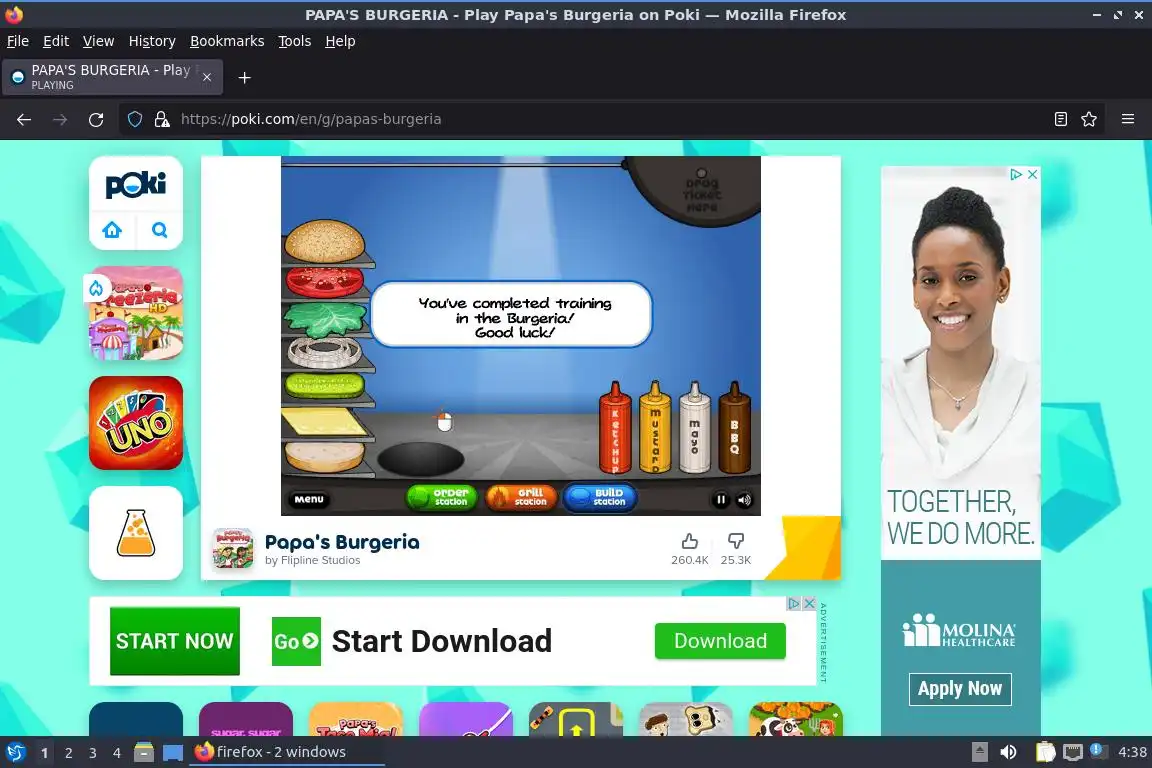Pause the Burgeria game
This screenshot has width=1152, height=768.
721,500
